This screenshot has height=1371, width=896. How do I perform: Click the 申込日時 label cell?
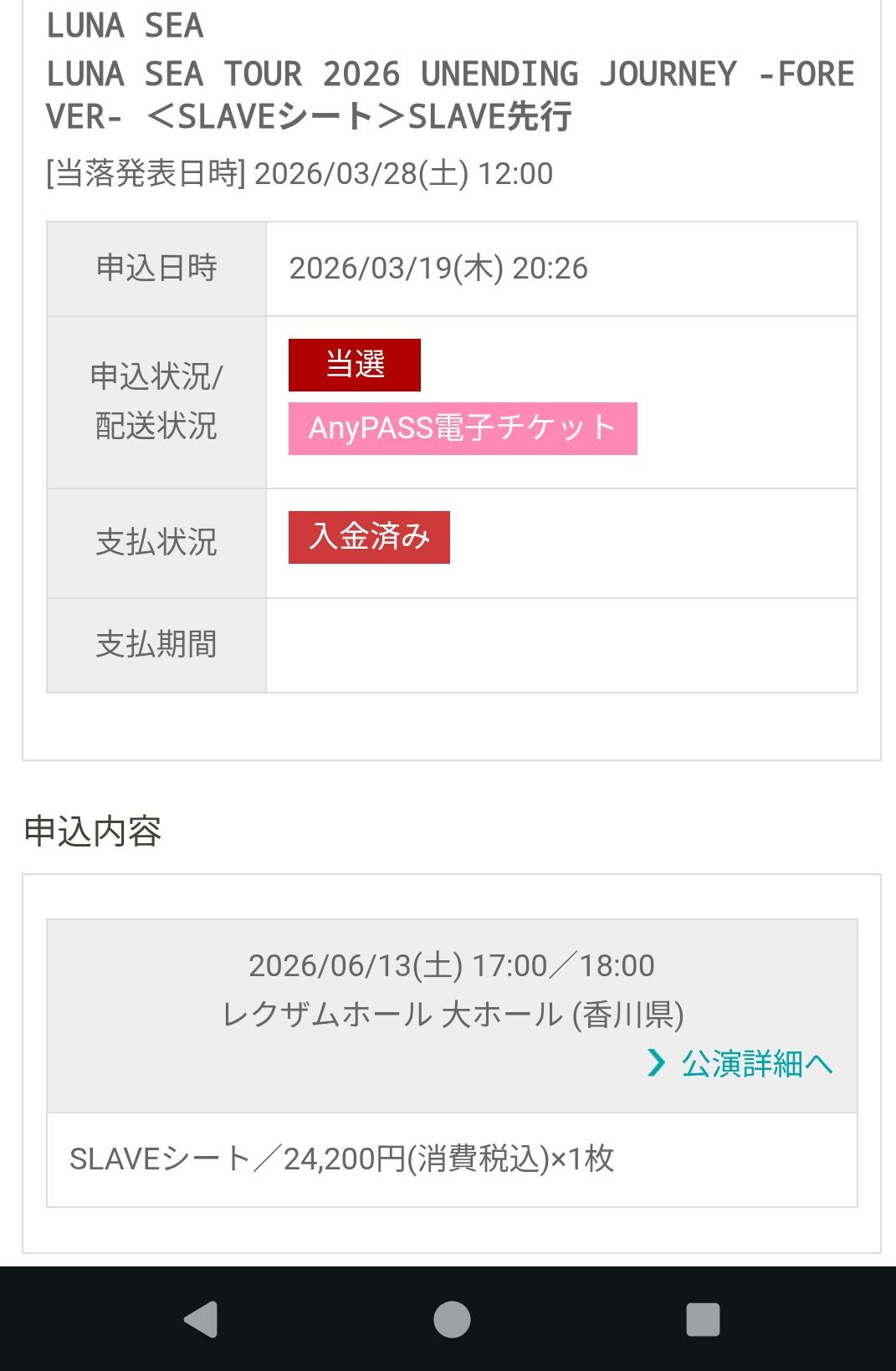(x=156, y=269)
